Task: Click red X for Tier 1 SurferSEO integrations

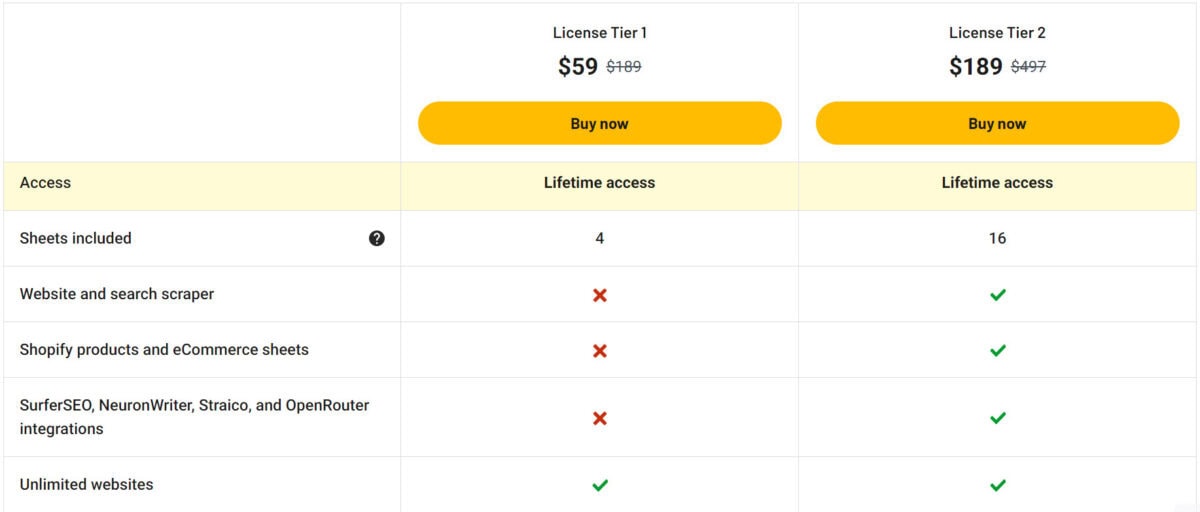Action: [x=600, y=418]
